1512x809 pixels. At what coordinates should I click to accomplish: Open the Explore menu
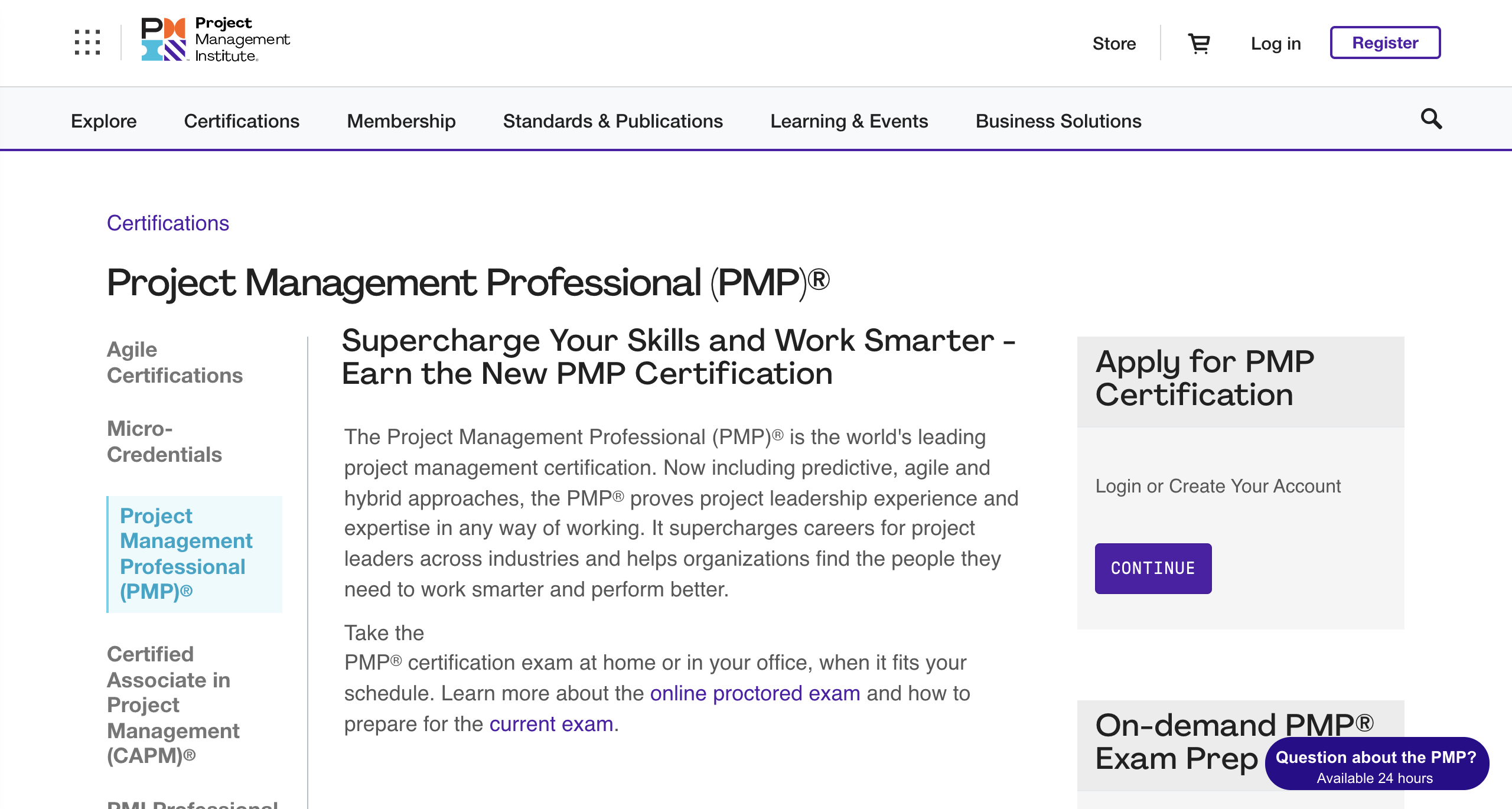[104, 120]
